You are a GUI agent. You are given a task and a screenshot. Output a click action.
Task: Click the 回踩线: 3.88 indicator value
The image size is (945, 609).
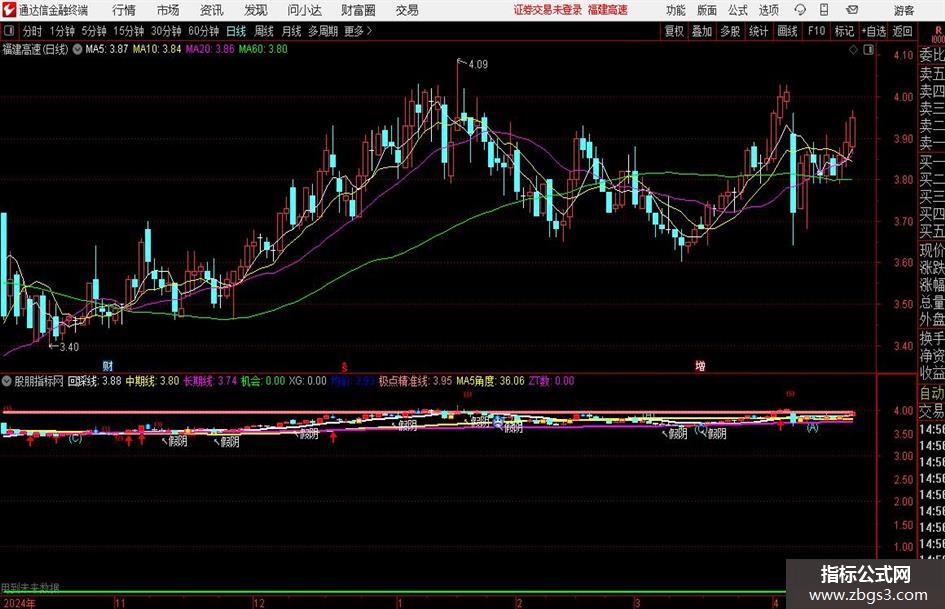click(95, 381)
